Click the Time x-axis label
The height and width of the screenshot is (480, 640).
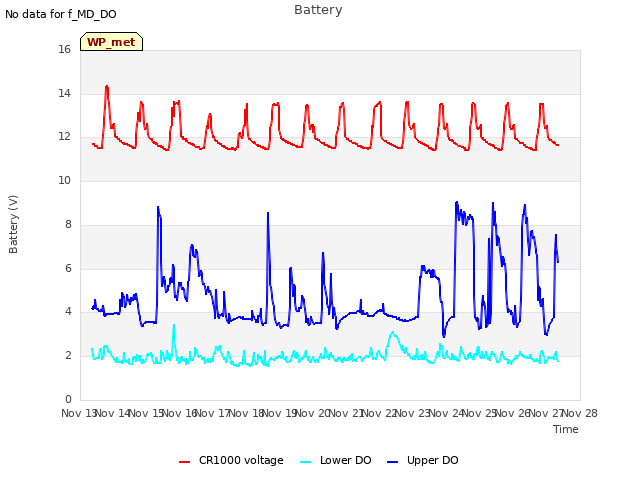pyautogui.click(x=565, y=429)
